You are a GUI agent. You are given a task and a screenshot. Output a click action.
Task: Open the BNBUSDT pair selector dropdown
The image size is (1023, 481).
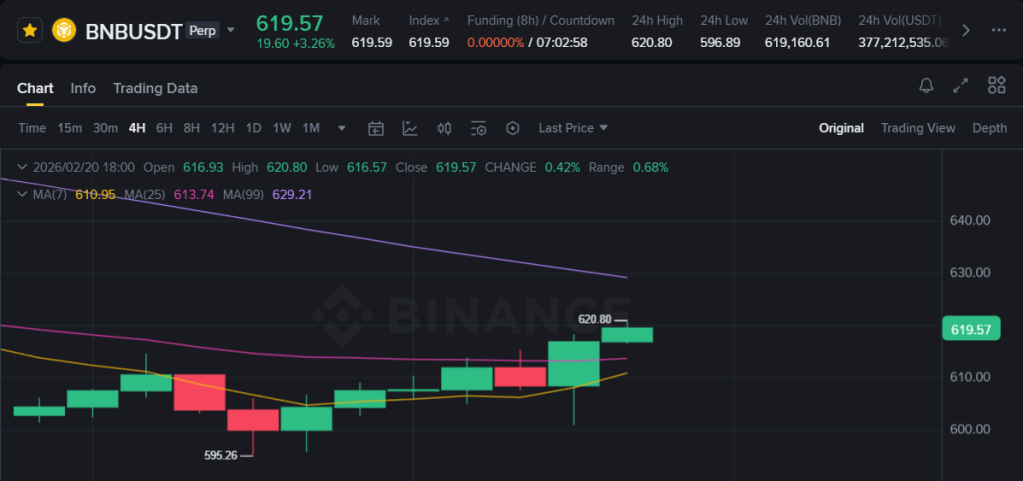[x=231, y=30]
